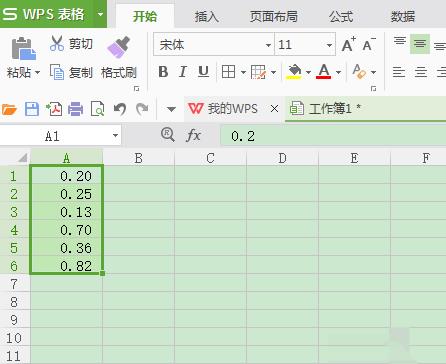Screen dimensions: 446x364
Task: Select the Format Painter brush icon
Action: pyautogui.click(x=118, y=47)
